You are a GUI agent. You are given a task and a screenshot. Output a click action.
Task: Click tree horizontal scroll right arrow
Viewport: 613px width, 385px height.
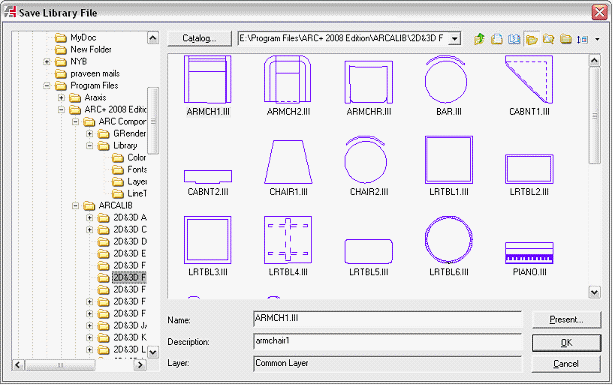click(140, 365)
